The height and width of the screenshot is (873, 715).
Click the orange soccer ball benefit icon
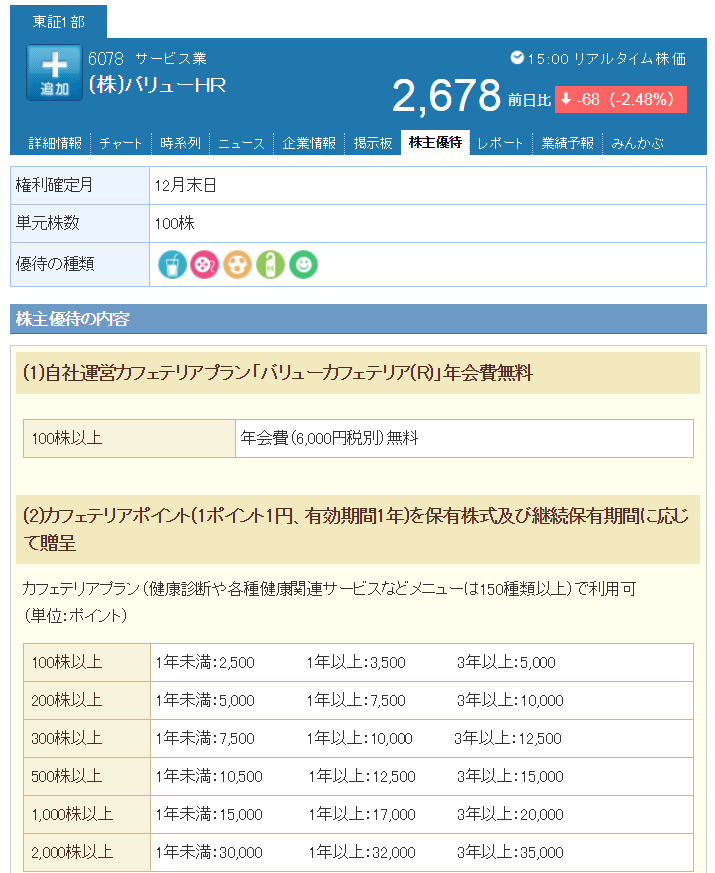tap(238, 264)
